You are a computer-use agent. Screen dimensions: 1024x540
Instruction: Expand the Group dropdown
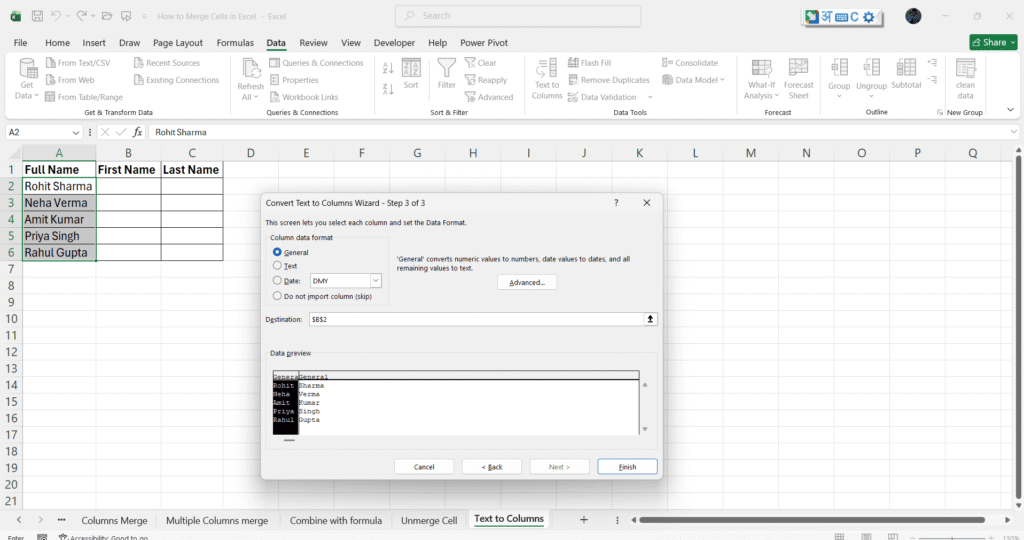tap(839, 96)
